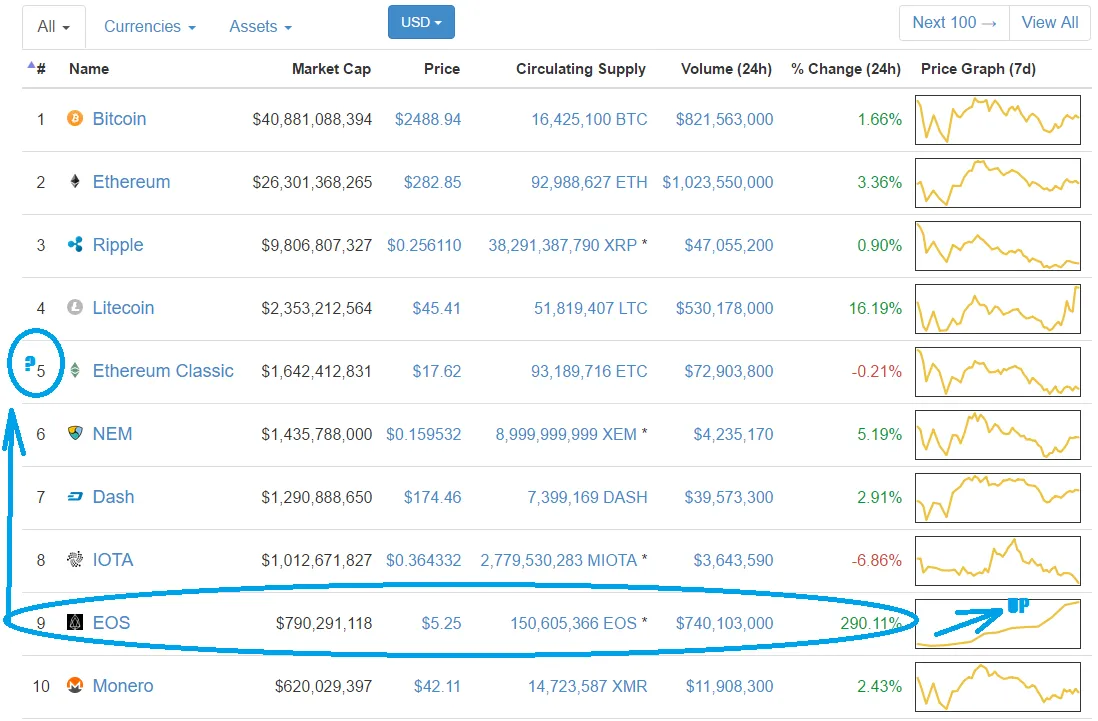Click the Ripple logo icon
Viewport: 1098px width, 721px height.
[75, 244]
